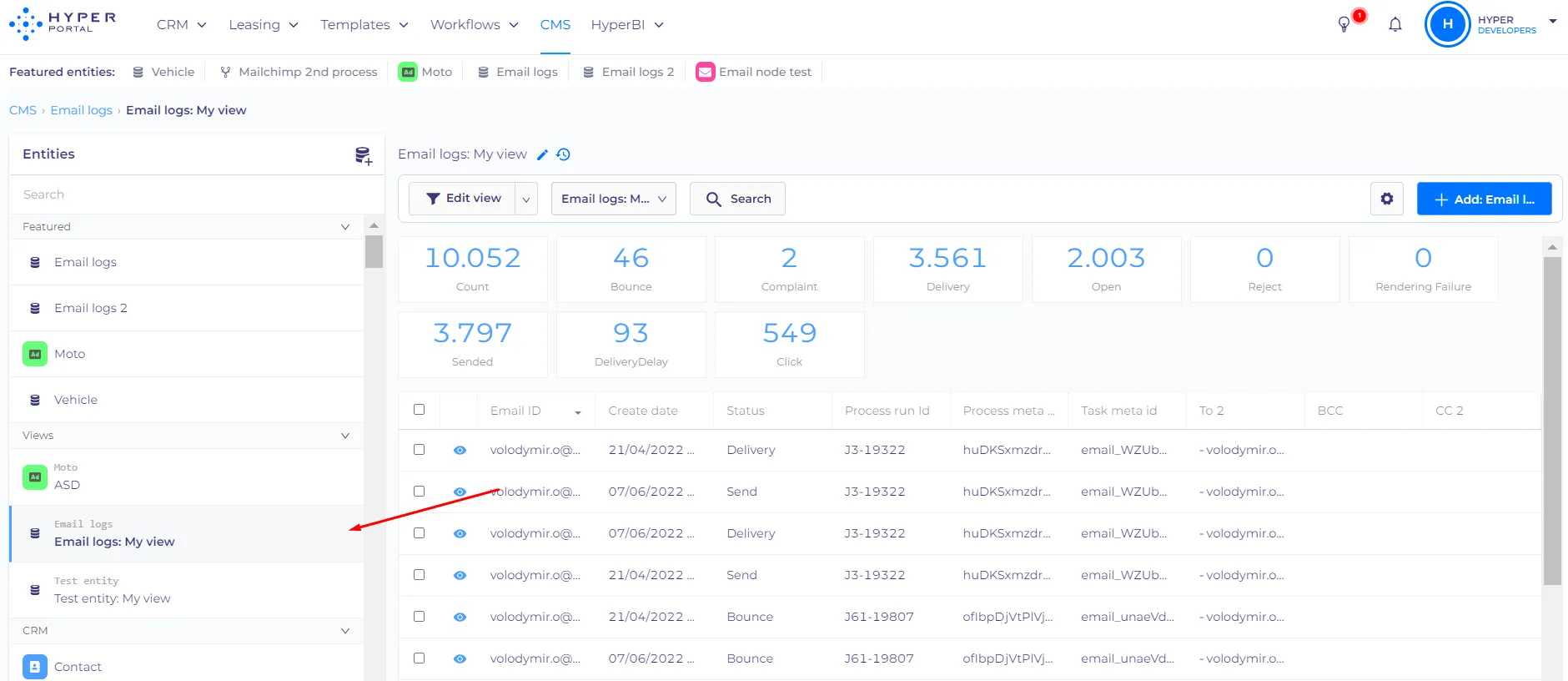Open the Templates menu

coord(364,25)
